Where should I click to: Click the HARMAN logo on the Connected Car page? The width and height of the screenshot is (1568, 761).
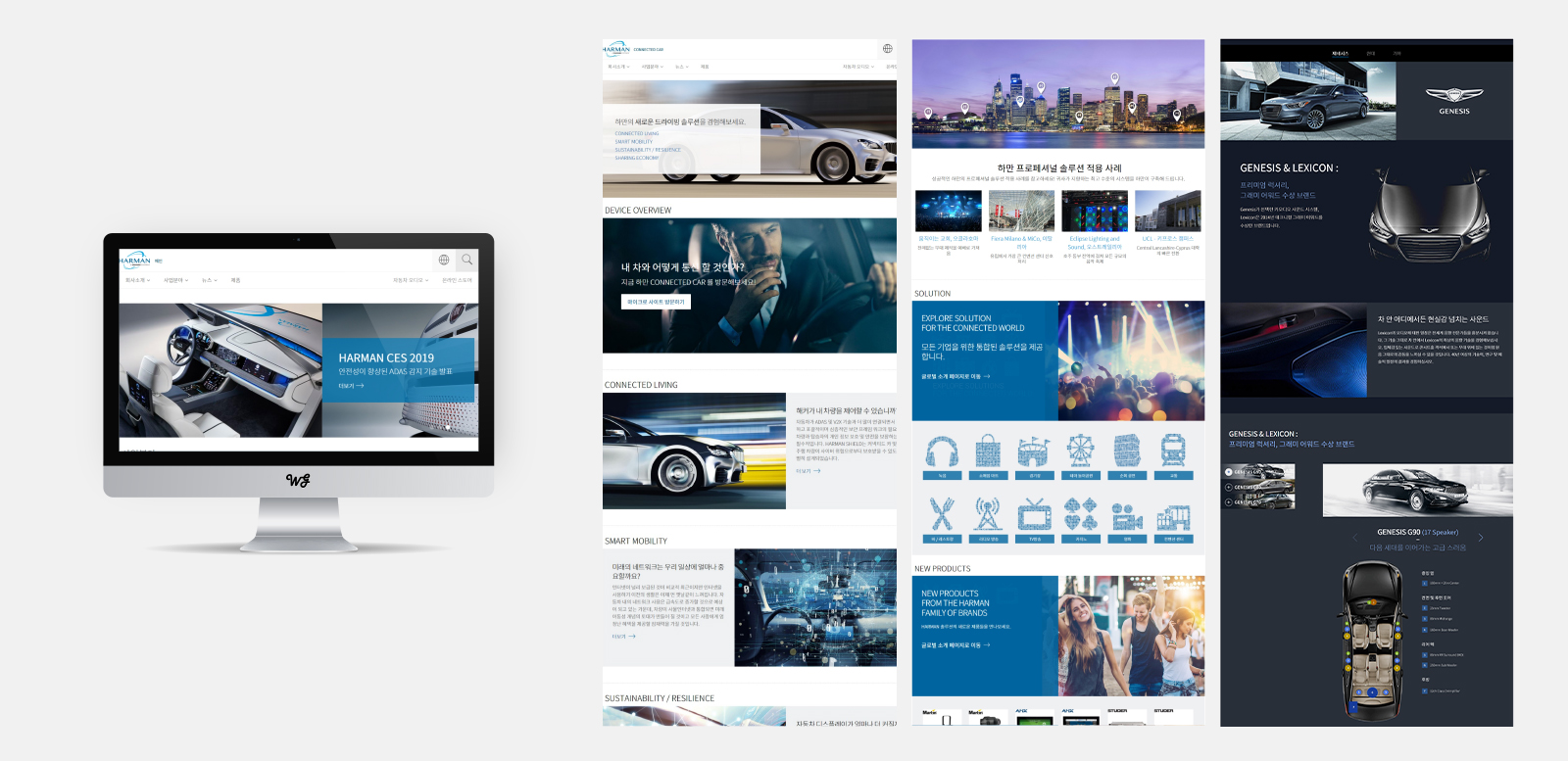click(x=616, y=49)
